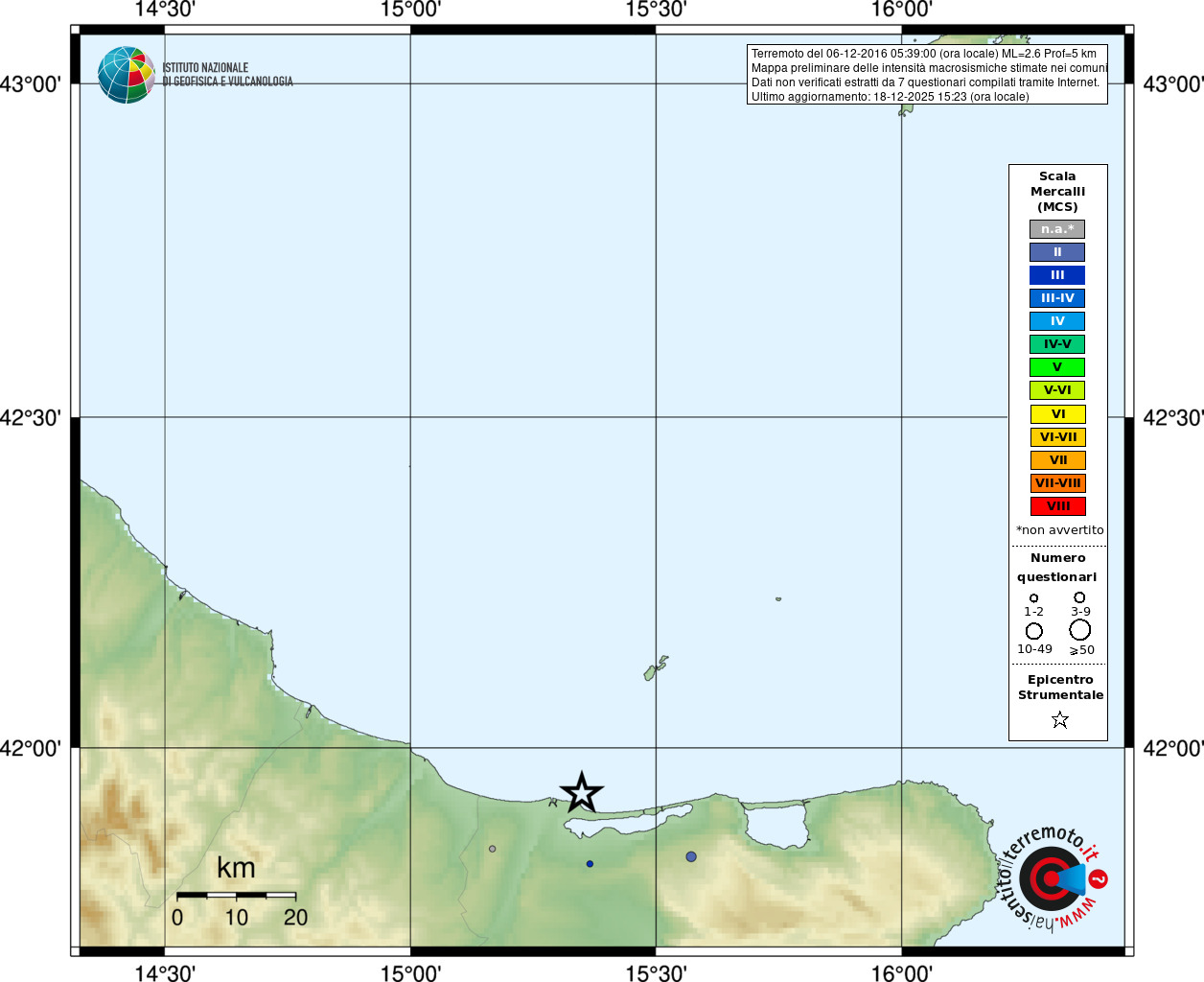
Task: Click the gray n.a.* legend swatch
Action: coord(1057,229)
